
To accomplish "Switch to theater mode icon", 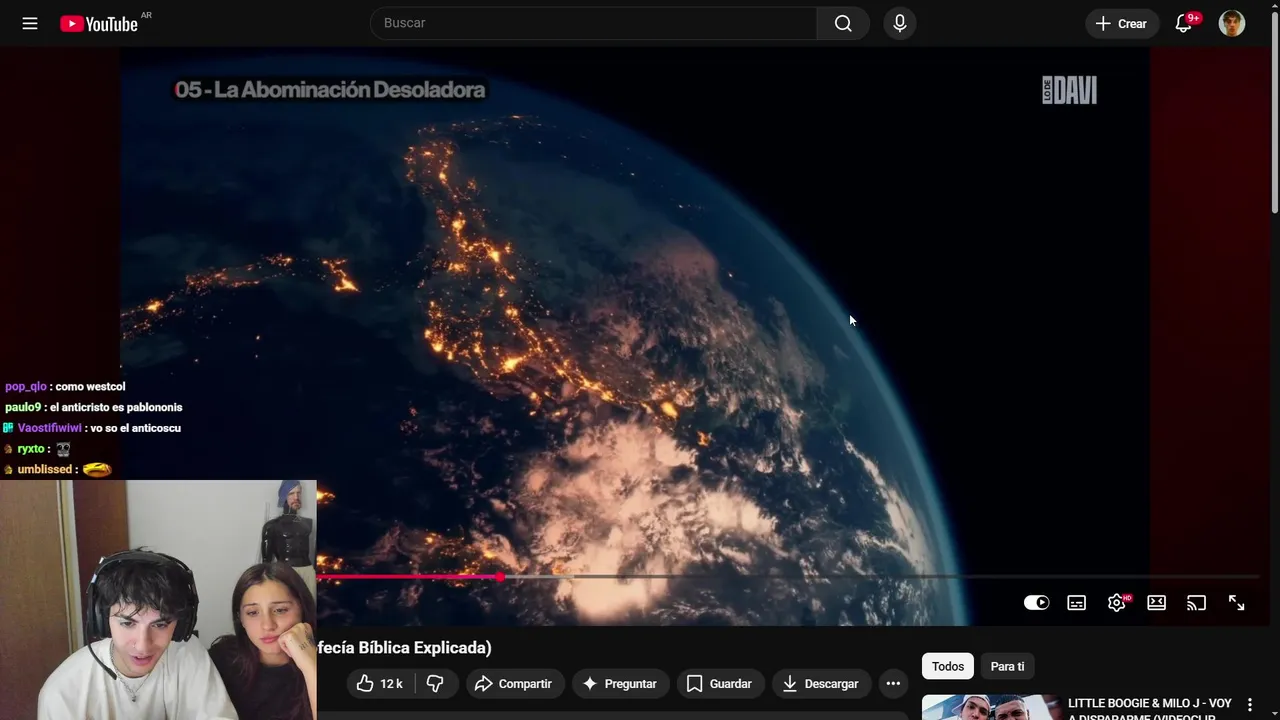I will coord(1156,602).
